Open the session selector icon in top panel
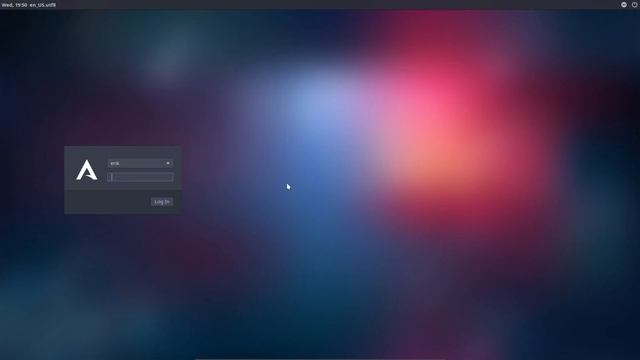 click(x=624, y=4)
